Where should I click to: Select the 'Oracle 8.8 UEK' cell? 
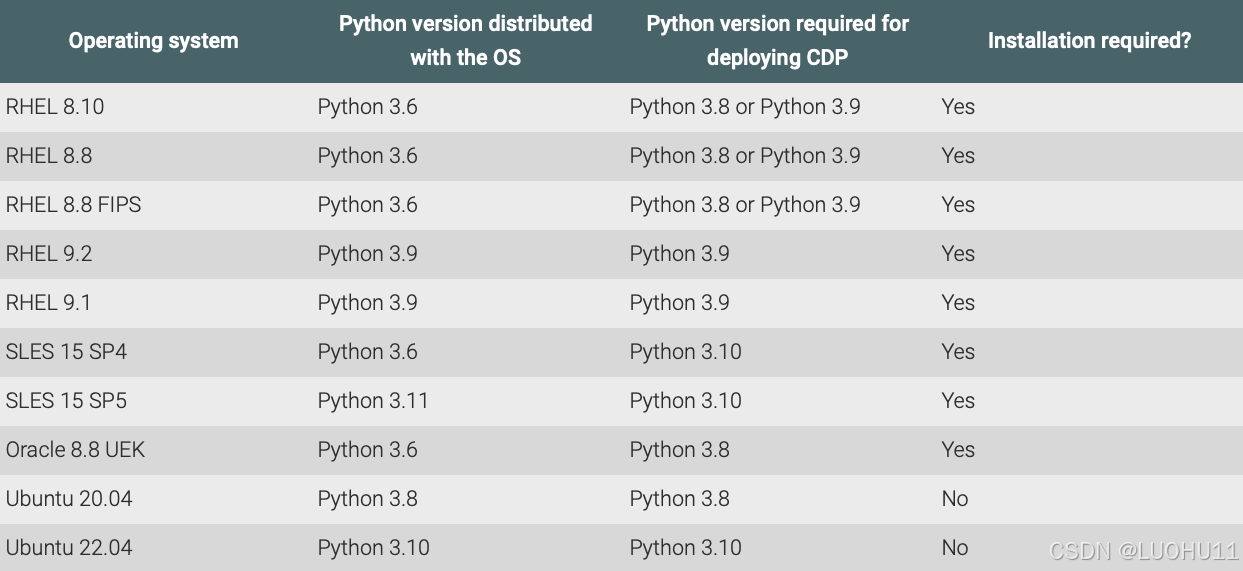76,450
